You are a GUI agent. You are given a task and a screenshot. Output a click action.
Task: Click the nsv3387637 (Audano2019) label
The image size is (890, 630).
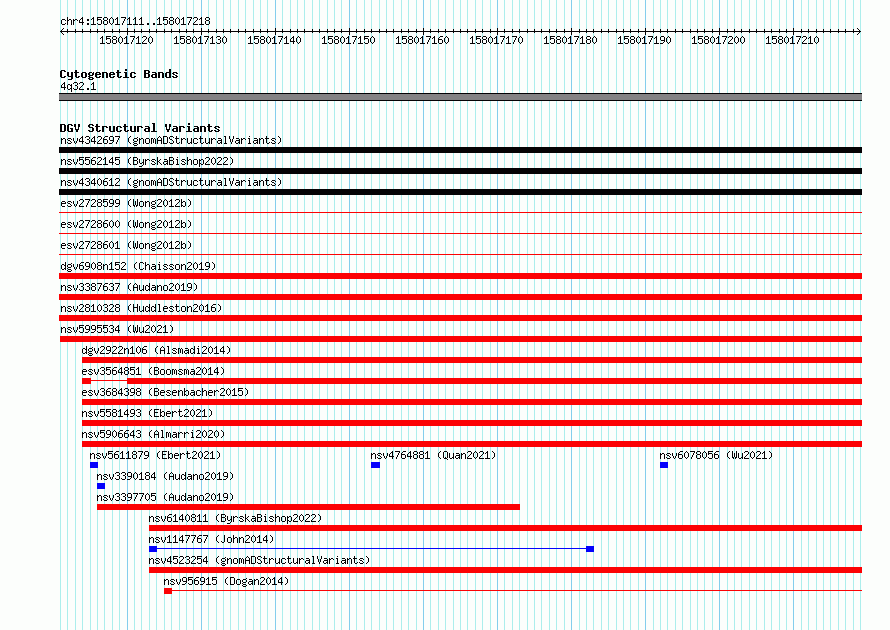point(129,287)
